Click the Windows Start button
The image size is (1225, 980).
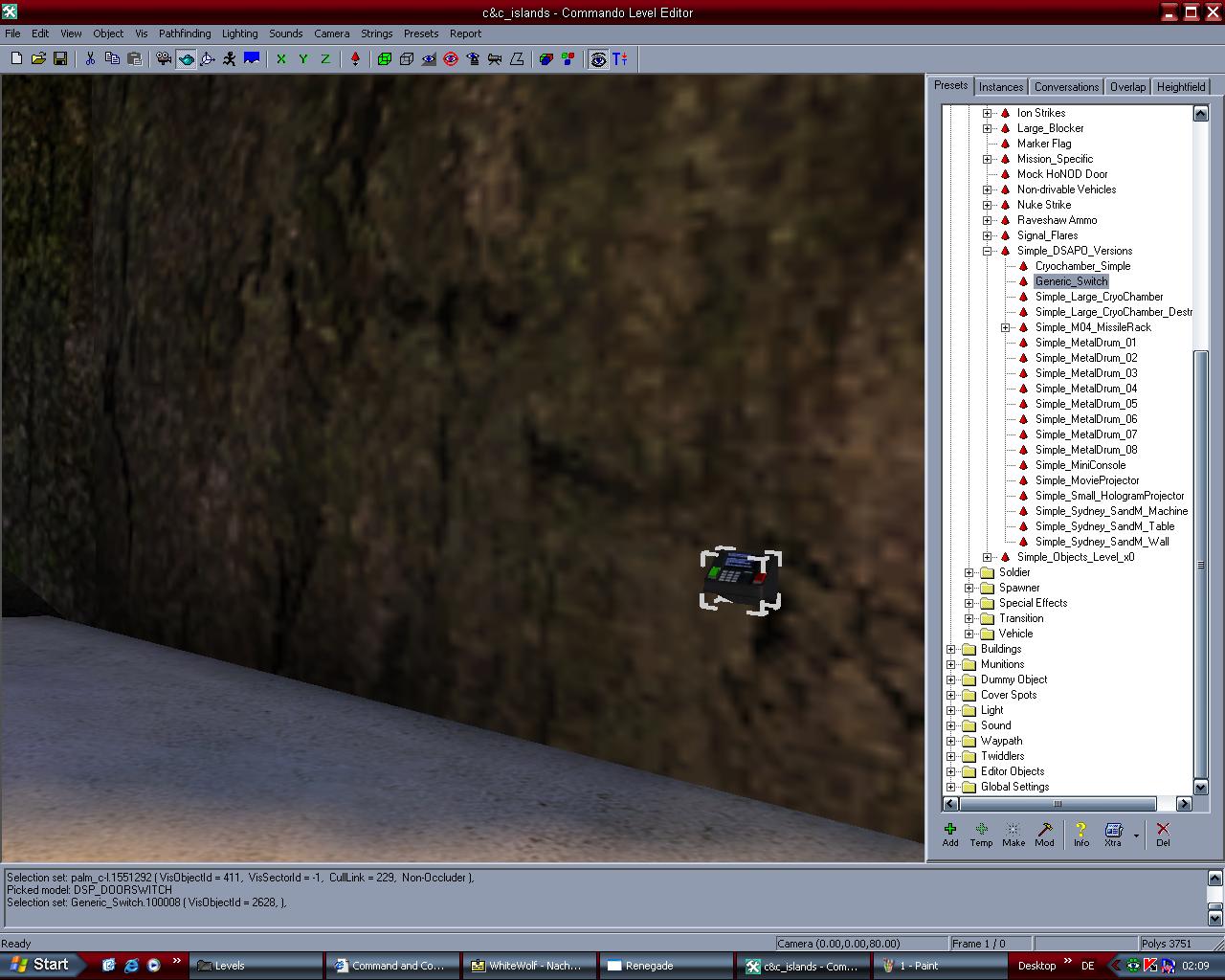point(40,965)
